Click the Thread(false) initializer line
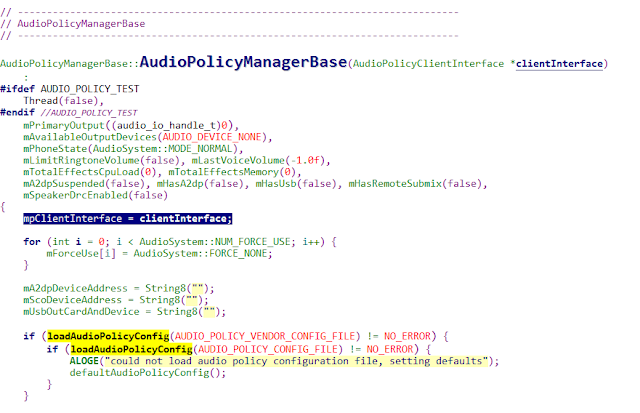Image resolution: width=640 pixels, height=413 pixels. (64, 101)
